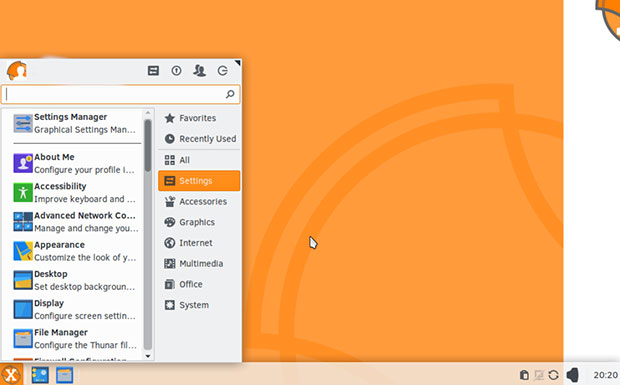This screenshot has height=385, width=620.
Task: Click the network status tray icon
Action: (x=539, y=375)
